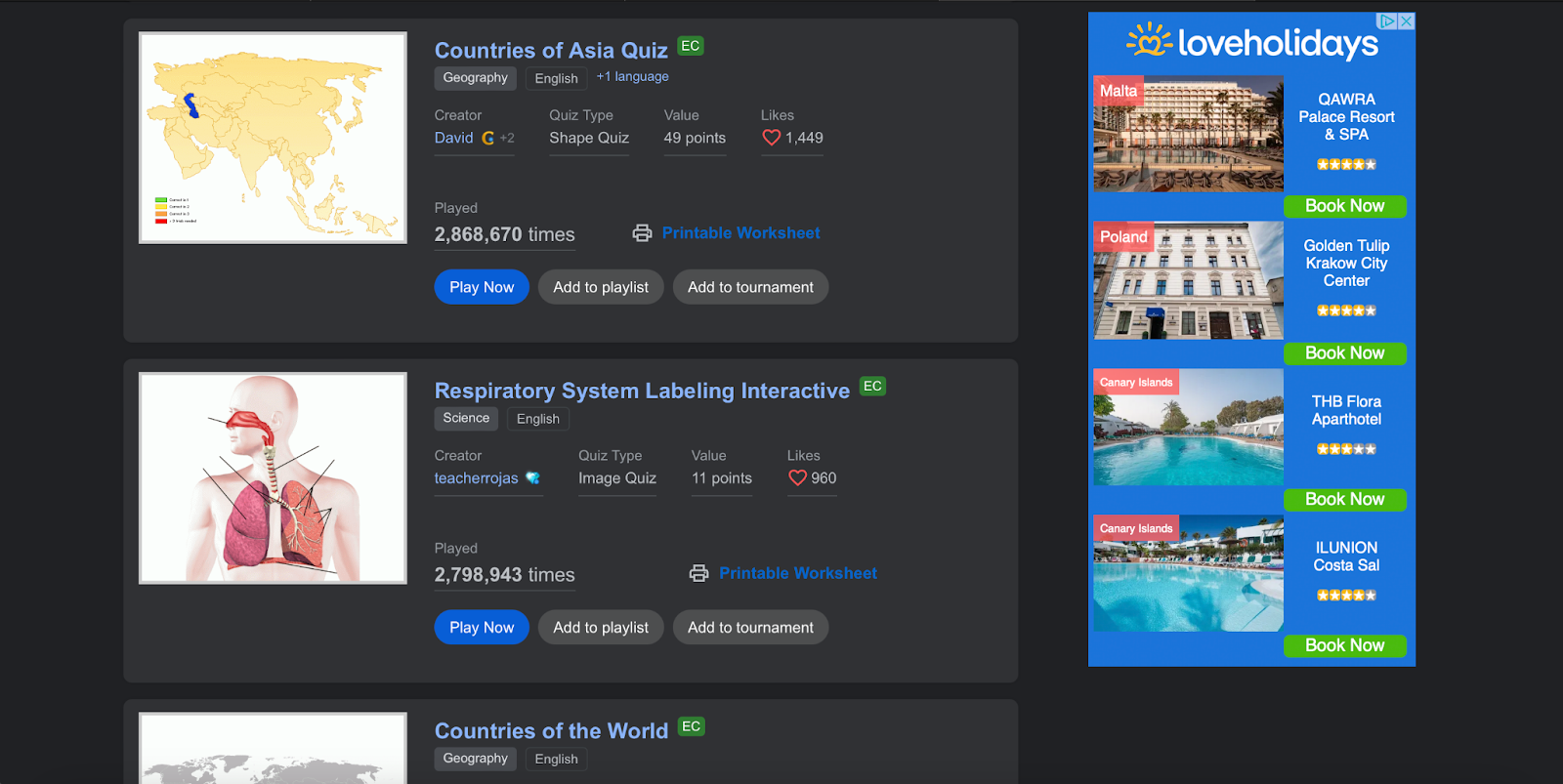This screenshot has width=1563, height=784.
Task: Open Printable Worksheet for Countries of Asia
Action: coord(740,232)
